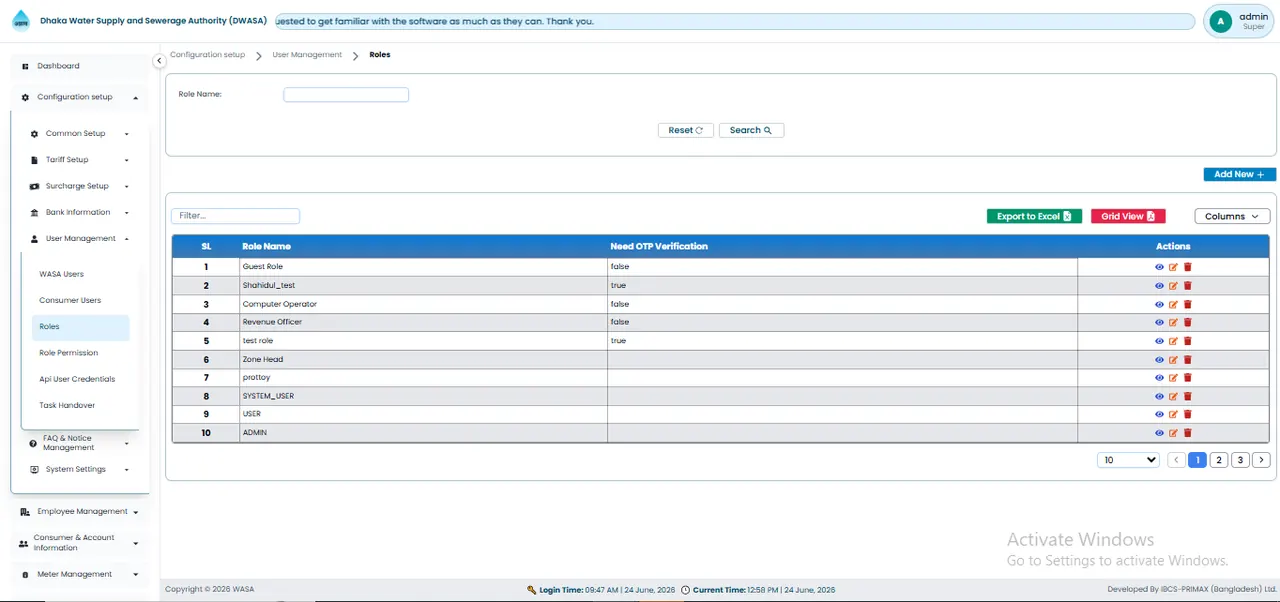Delete the Zone Head role
The width and height of the screenshot is (1280, 602).
(1188, 359)
